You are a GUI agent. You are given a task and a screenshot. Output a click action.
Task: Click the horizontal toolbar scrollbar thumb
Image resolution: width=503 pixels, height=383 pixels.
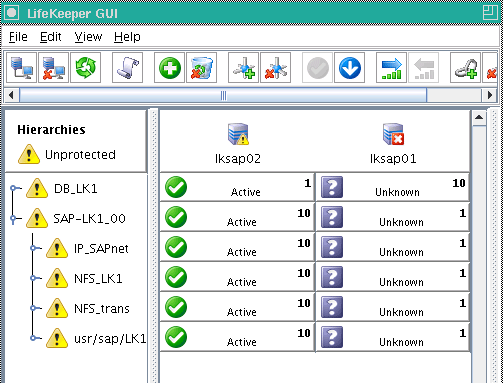pyautogui.click(x=223, y=95)
